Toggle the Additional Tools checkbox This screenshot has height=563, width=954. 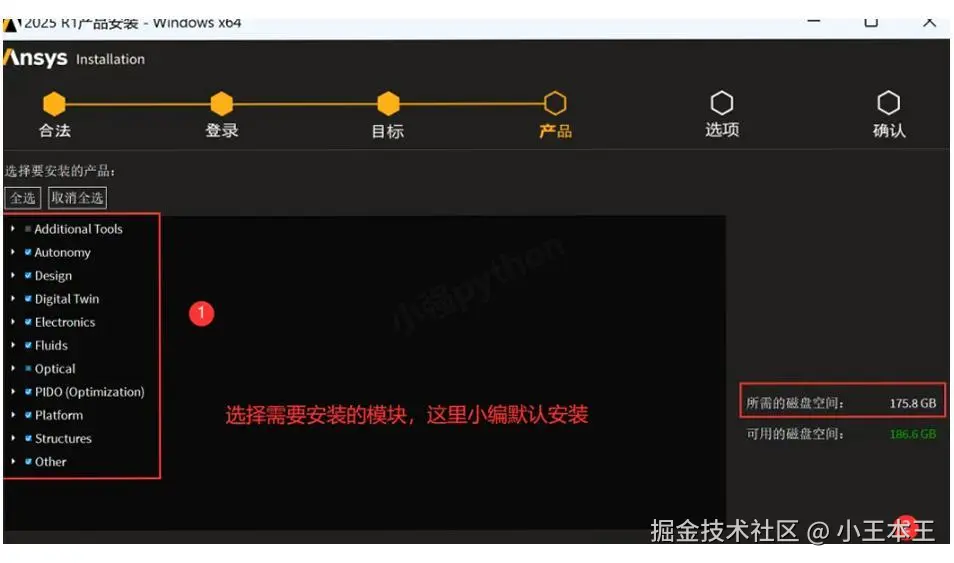click(x=28, y=229)
